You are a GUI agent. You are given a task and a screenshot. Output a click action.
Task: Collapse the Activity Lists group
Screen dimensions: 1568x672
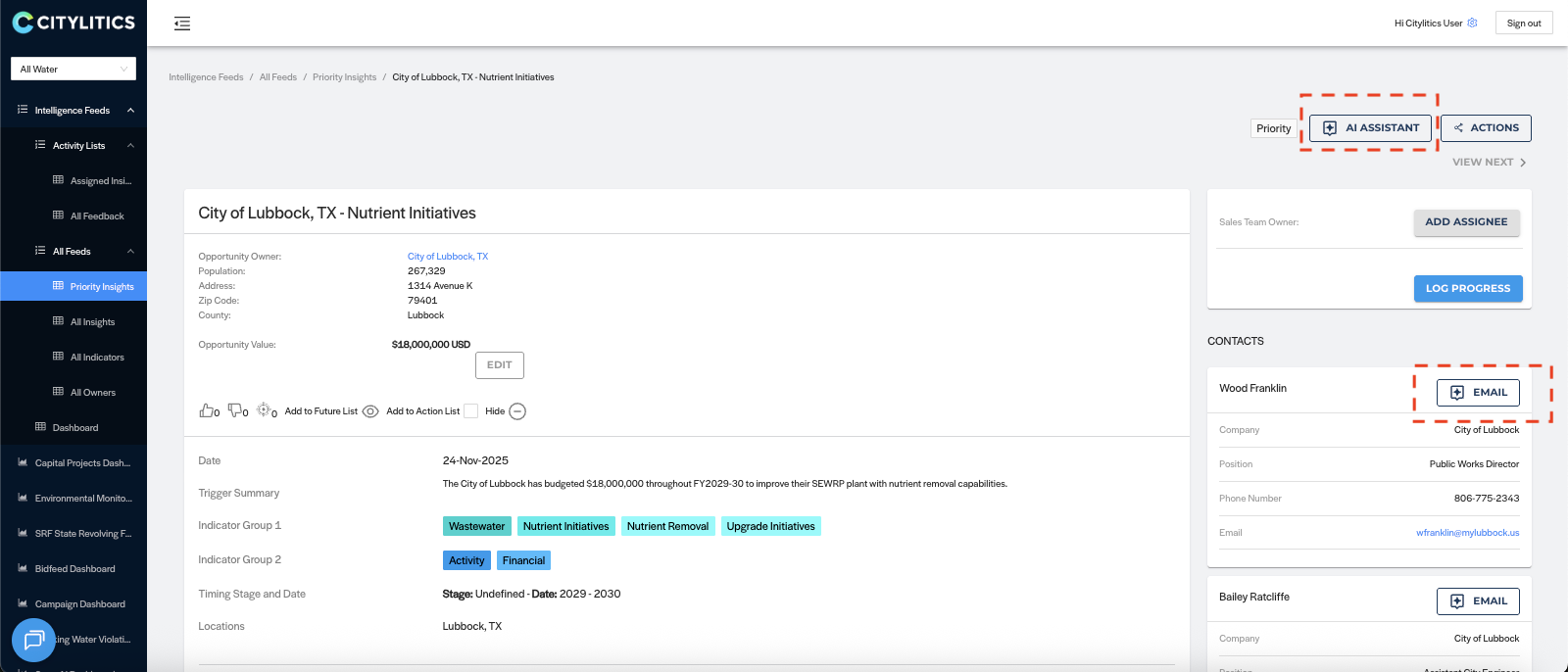(x=130, y=146)
